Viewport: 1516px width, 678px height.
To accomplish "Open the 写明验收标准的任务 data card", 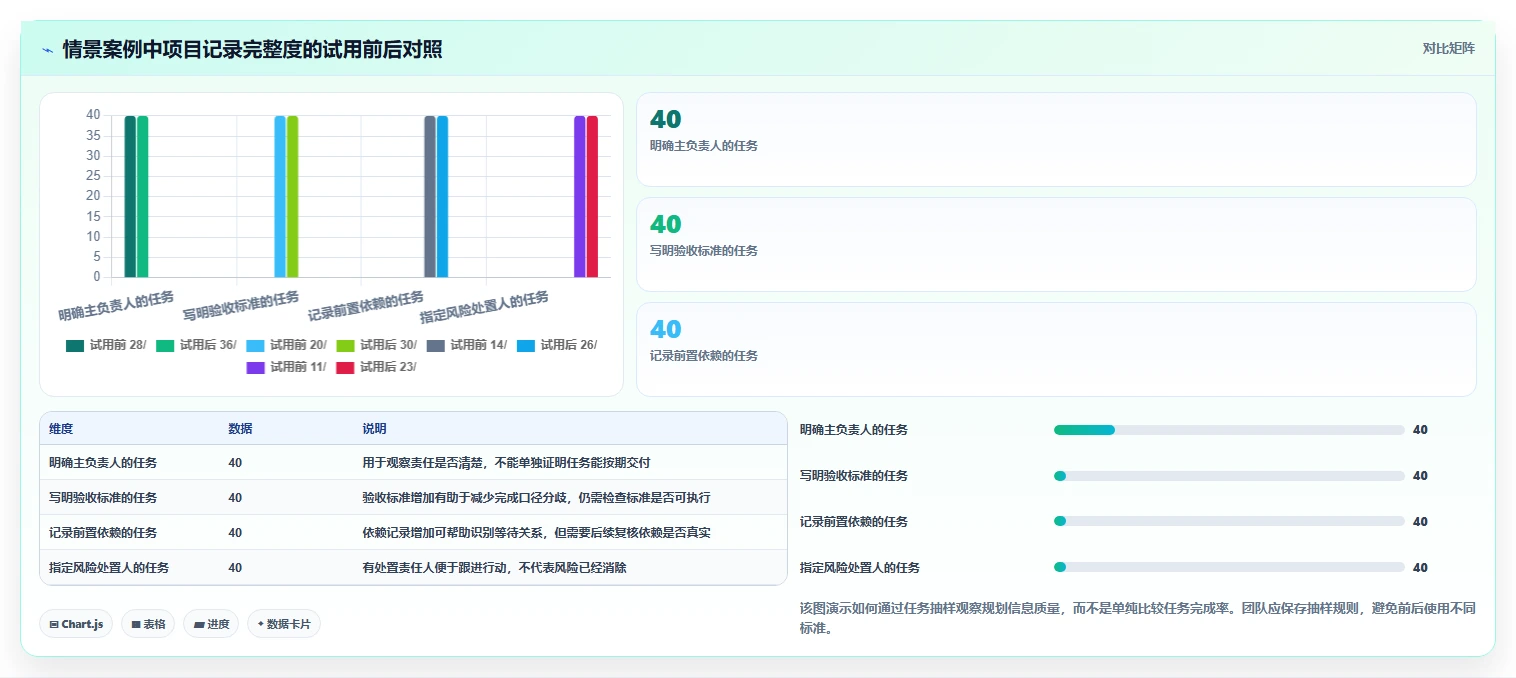I will pos(1056,244).
